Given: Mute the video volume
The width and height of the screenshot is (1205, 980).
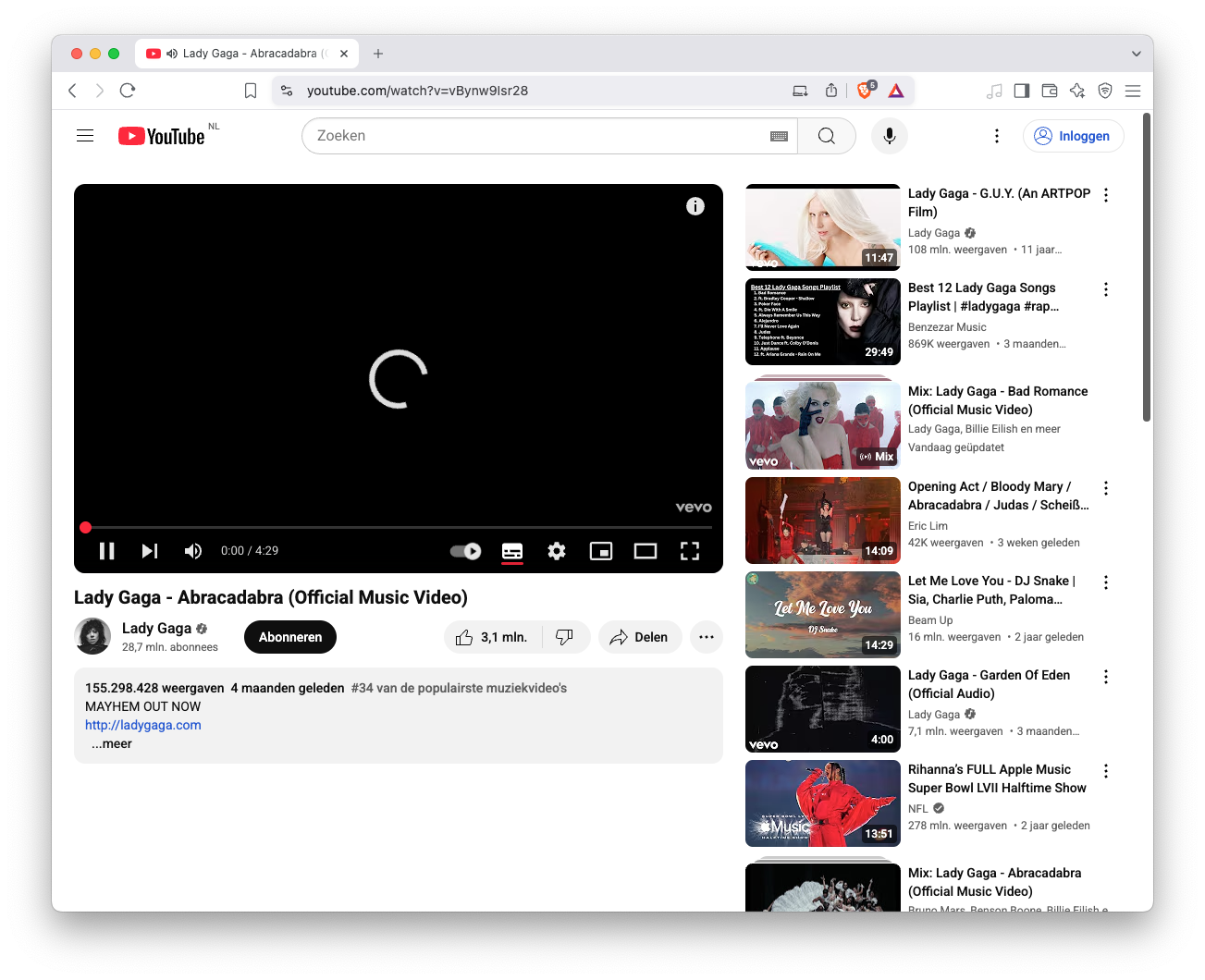Looking at the screenshot, I should 192,551.
